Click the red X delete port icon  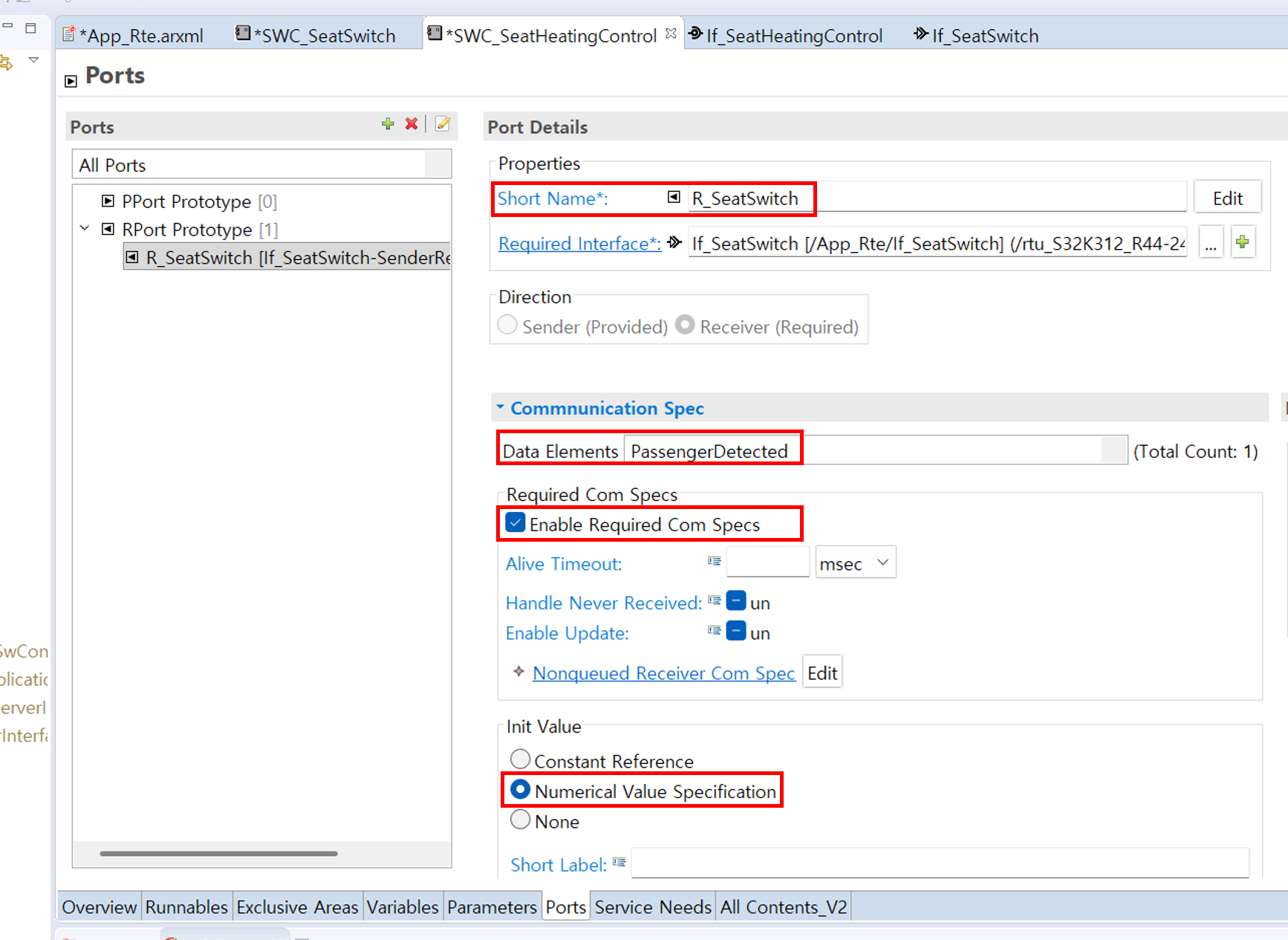pos(412,124)
